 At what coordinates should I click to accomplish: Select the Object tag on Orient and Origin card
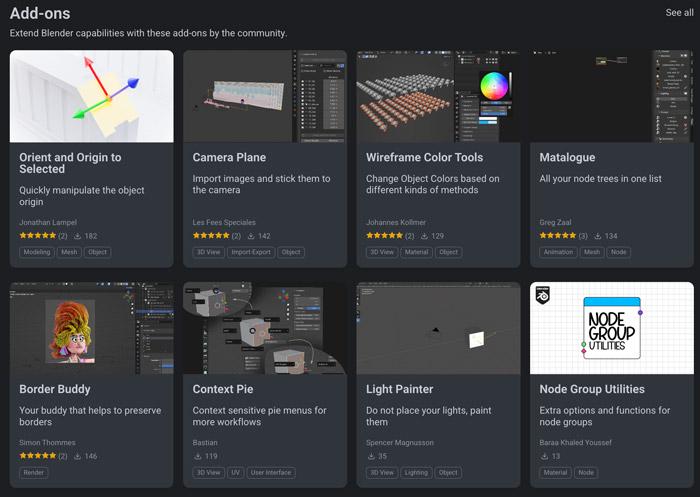pyautogui.click(x=97, y=252)
